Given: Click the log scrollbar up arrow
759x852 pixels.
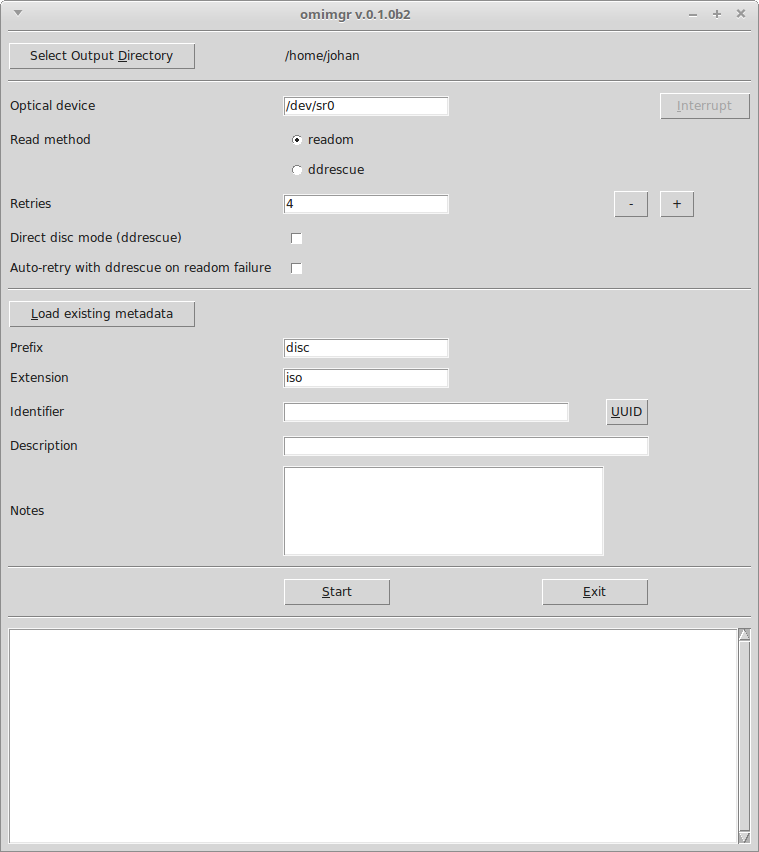Looking at the screenshot, I should [x=744, y=634].
